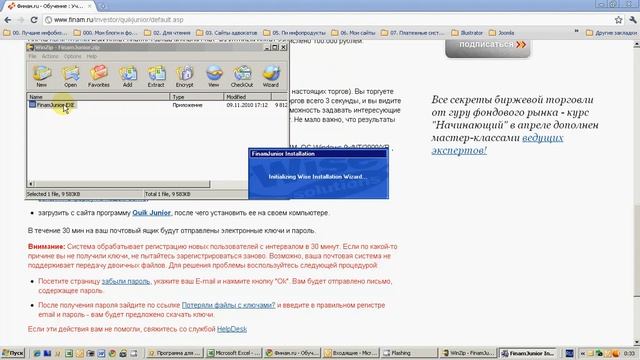Switch to FinamJunior Installation taskbar button

coord(527,353)
